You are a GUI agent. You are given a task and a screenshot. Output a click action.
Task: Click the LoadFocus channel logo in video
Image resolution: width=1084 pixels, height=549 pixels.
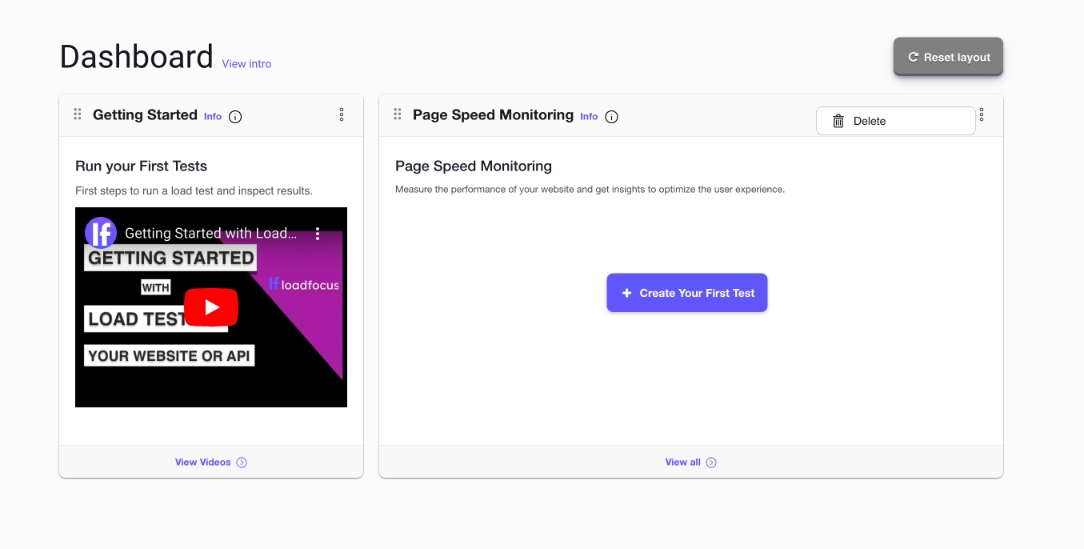point(101,233)
